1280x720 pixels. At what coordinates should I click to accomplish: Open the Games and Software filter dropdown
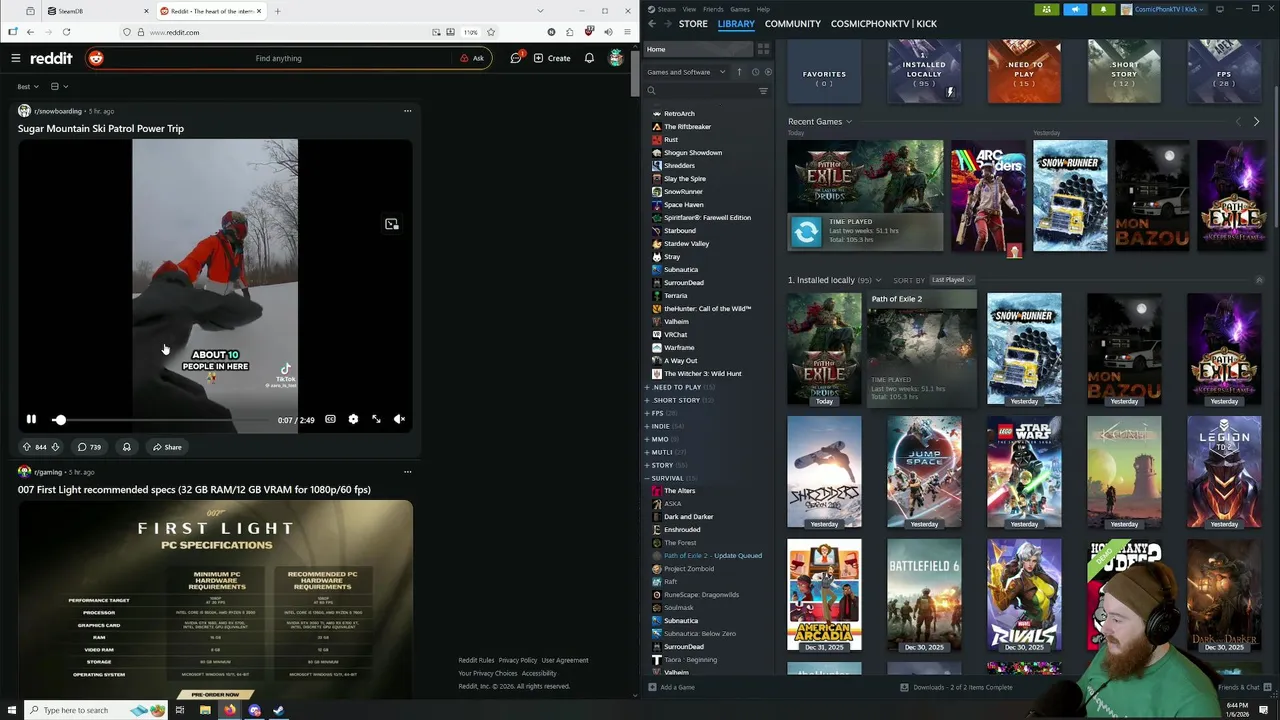(686, 72)
